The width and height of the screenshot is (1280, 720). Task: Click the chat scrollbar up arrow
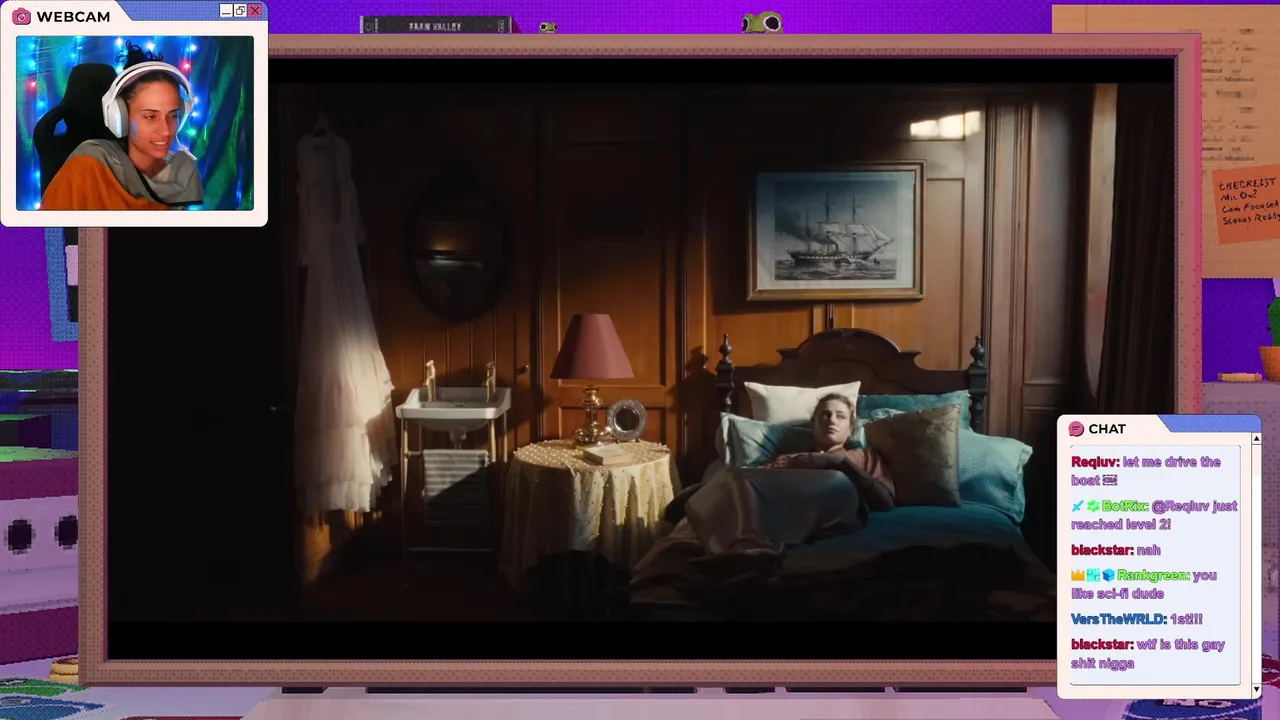point(1256,438)
